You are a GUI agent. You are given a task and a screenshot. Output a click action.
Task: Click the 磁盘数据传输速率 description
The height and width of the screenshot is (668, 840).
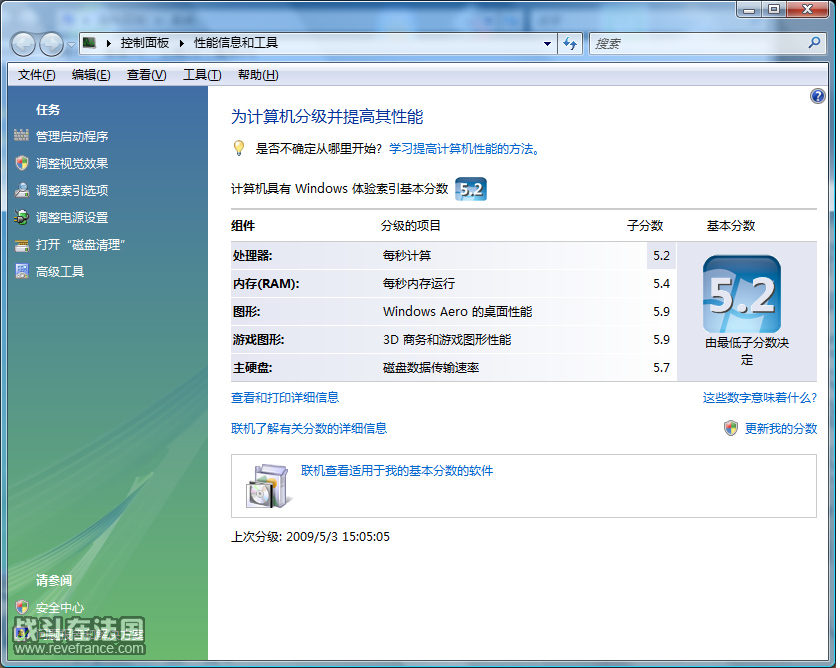point(431,368)
